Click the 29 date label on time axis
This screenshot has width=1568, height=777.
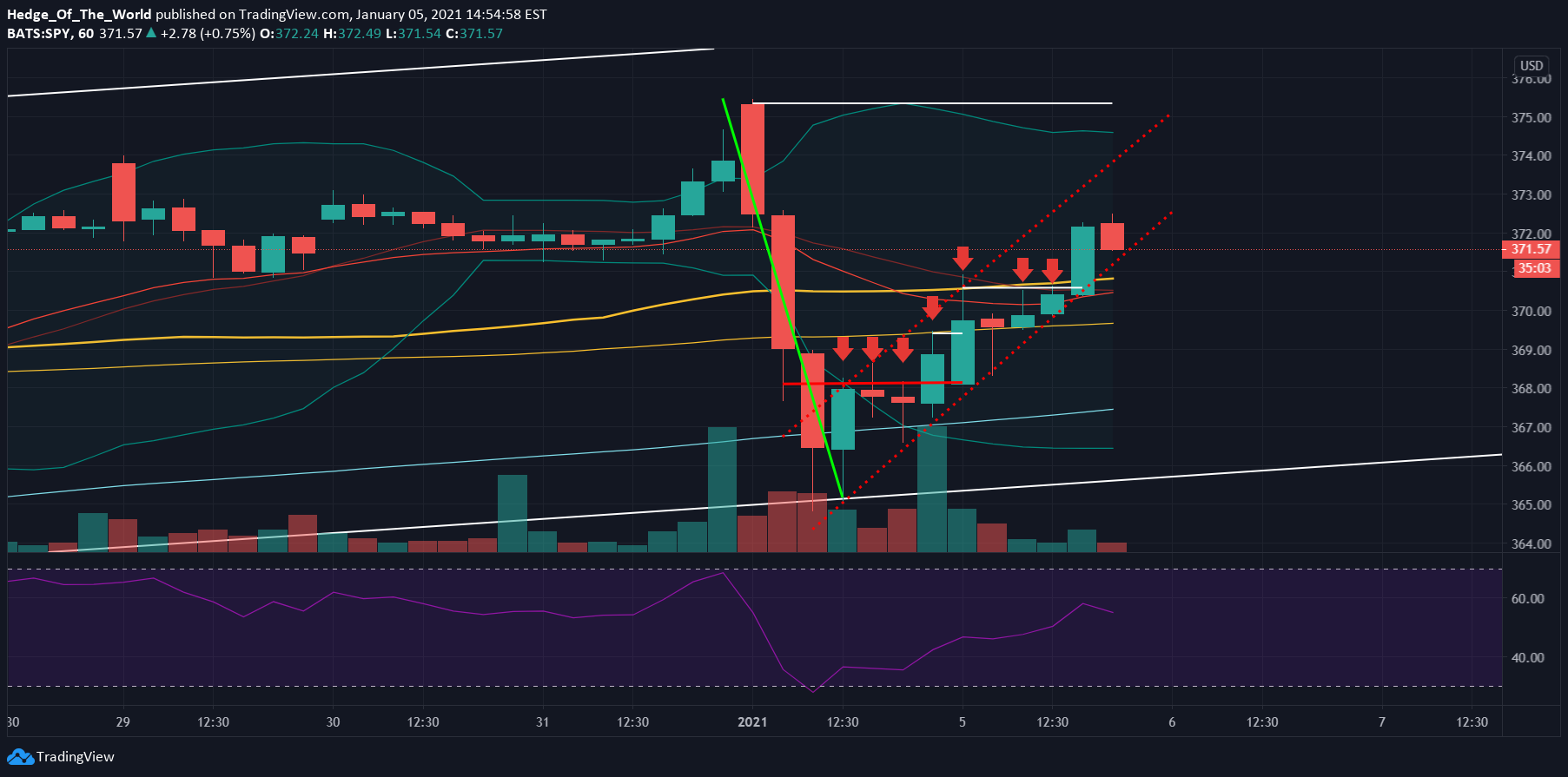pyautogui.click(x=122, y=722)
